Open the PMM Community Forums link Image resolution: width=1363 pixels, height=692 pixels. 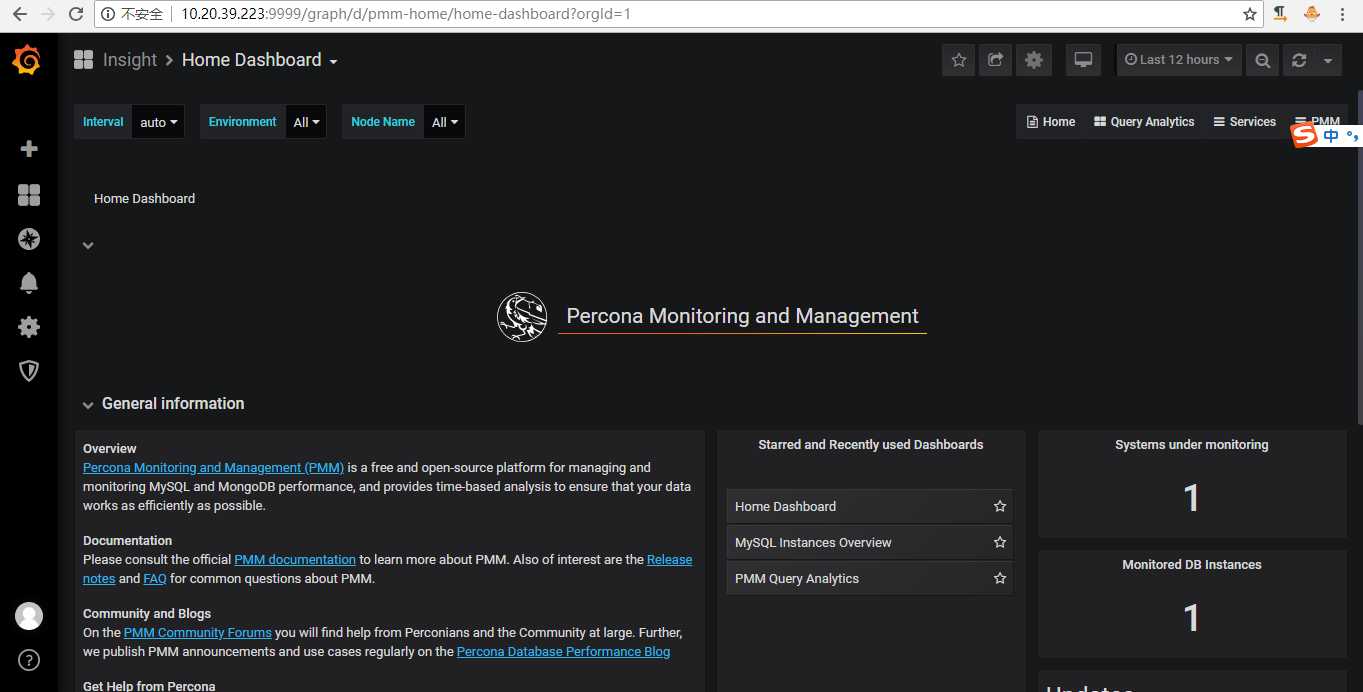tap(198, 632)
